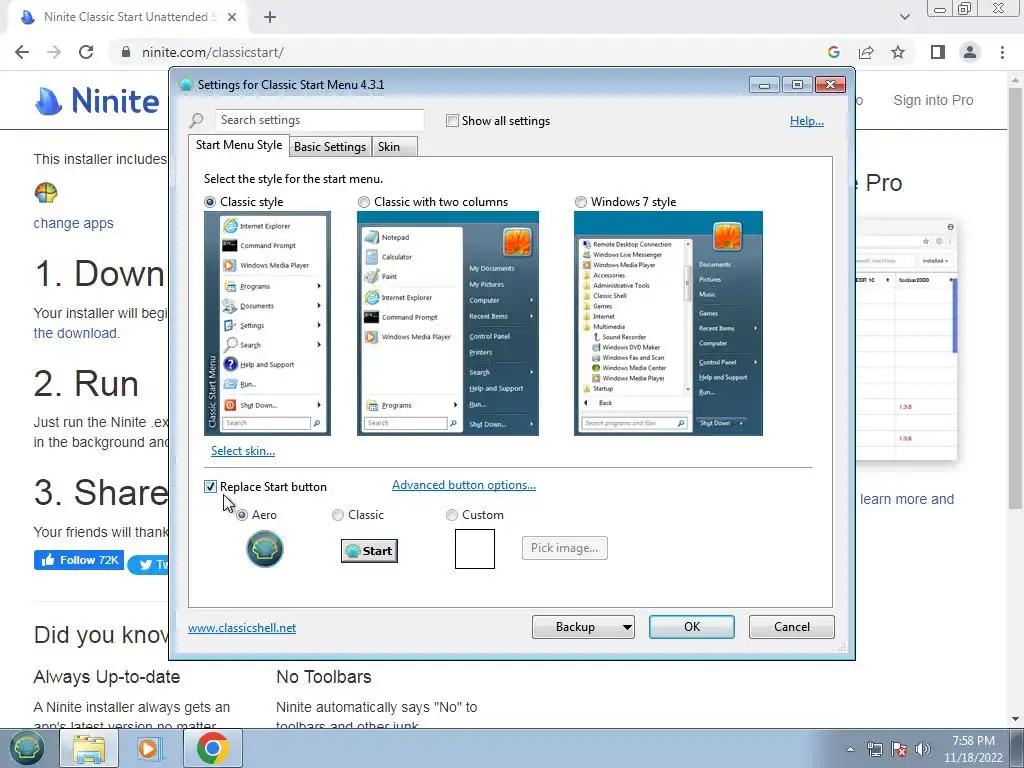The image size is (1024, 768).
Task: Click Sign into Pro on the Ninite page
Action: (x=933, y=100)
